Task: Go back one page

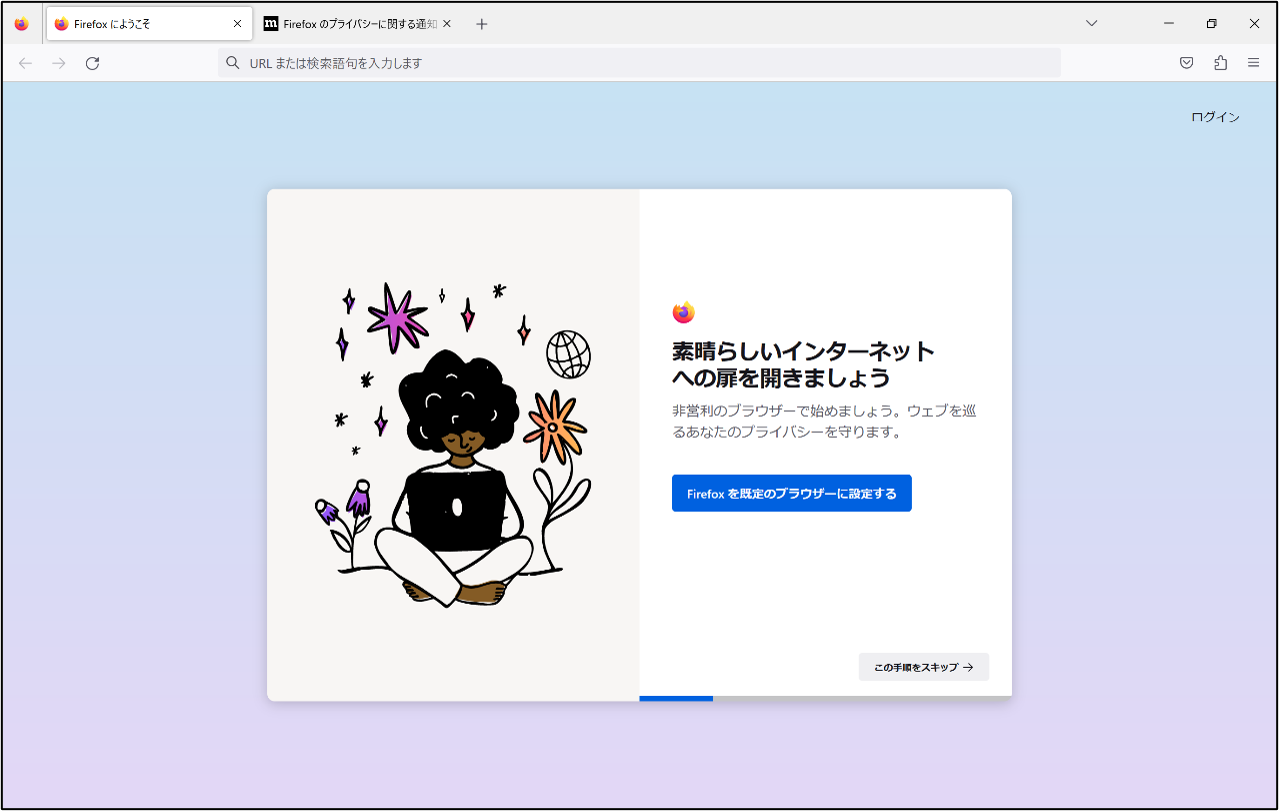Action: pos(26,63)
